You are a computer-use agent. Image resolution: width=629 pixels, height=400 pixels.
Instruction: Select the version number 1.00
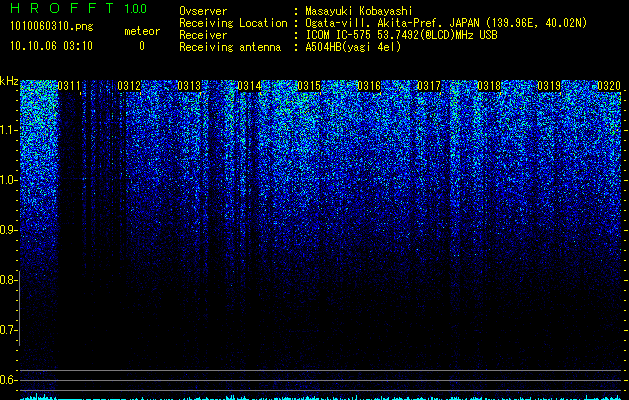pos(135,8)
